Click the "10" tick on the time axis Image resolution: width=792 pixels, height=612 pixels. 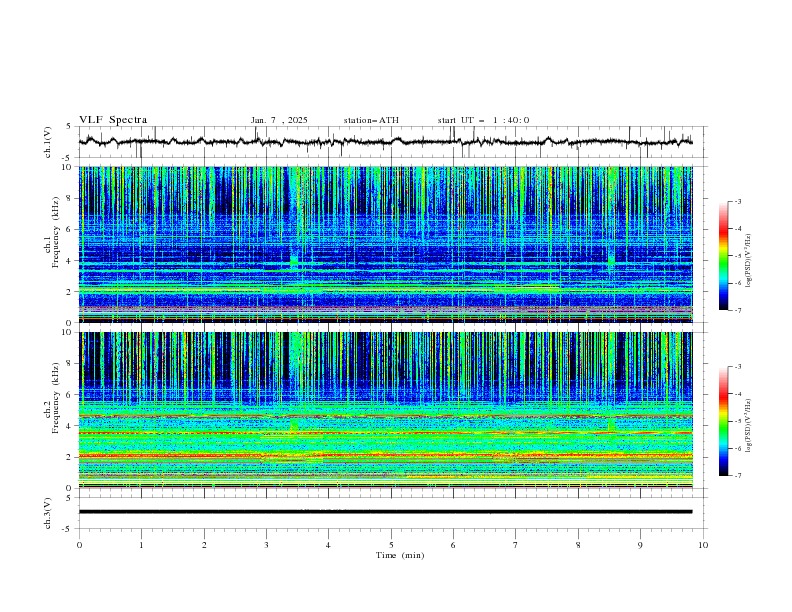pyautogui.click(x=703, y=545)
